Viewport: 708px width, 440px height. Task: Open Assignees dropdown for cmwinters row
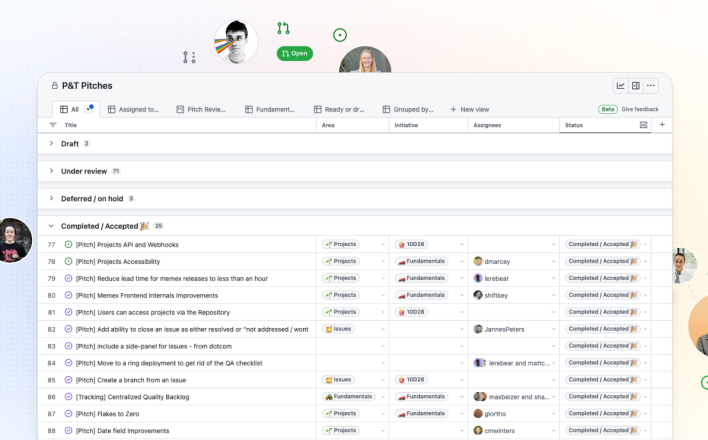point(553,431)
